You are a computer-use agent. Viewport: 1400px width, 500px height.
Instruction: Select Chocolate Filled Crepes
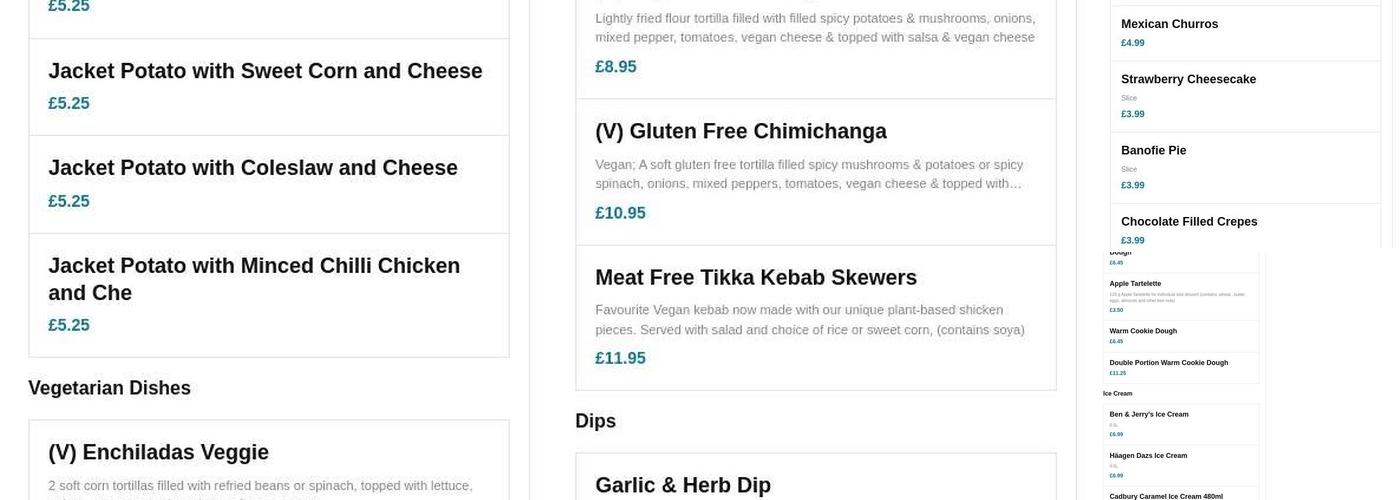pos(1188,222)
